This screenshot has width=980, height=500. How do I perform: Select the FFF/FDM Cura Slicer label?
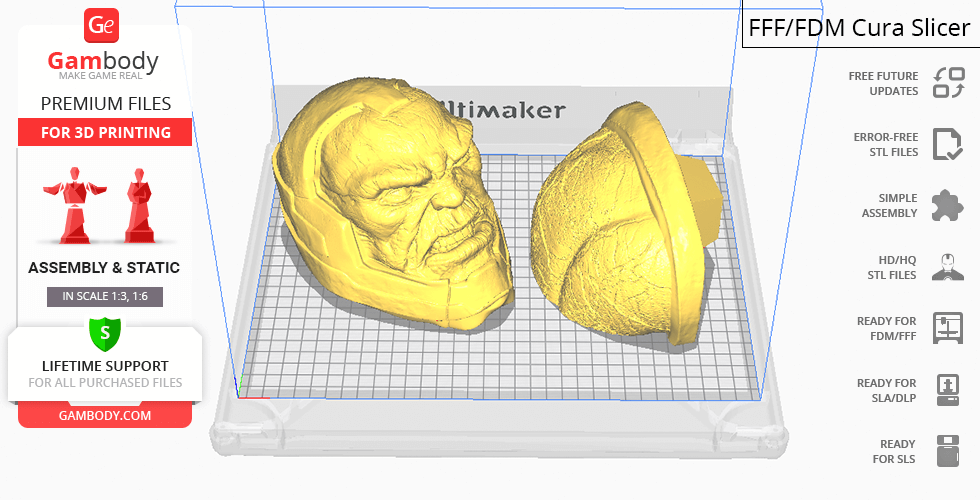(859, 28)
